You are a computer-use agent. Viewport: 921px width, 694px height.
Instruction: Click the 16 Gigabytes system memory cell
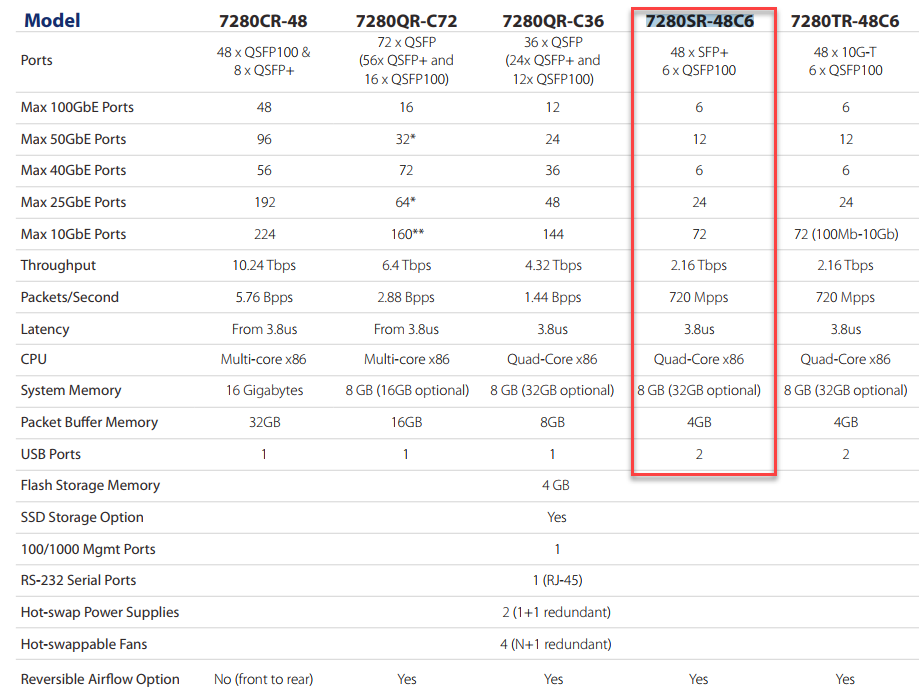[x=264, y=390]
